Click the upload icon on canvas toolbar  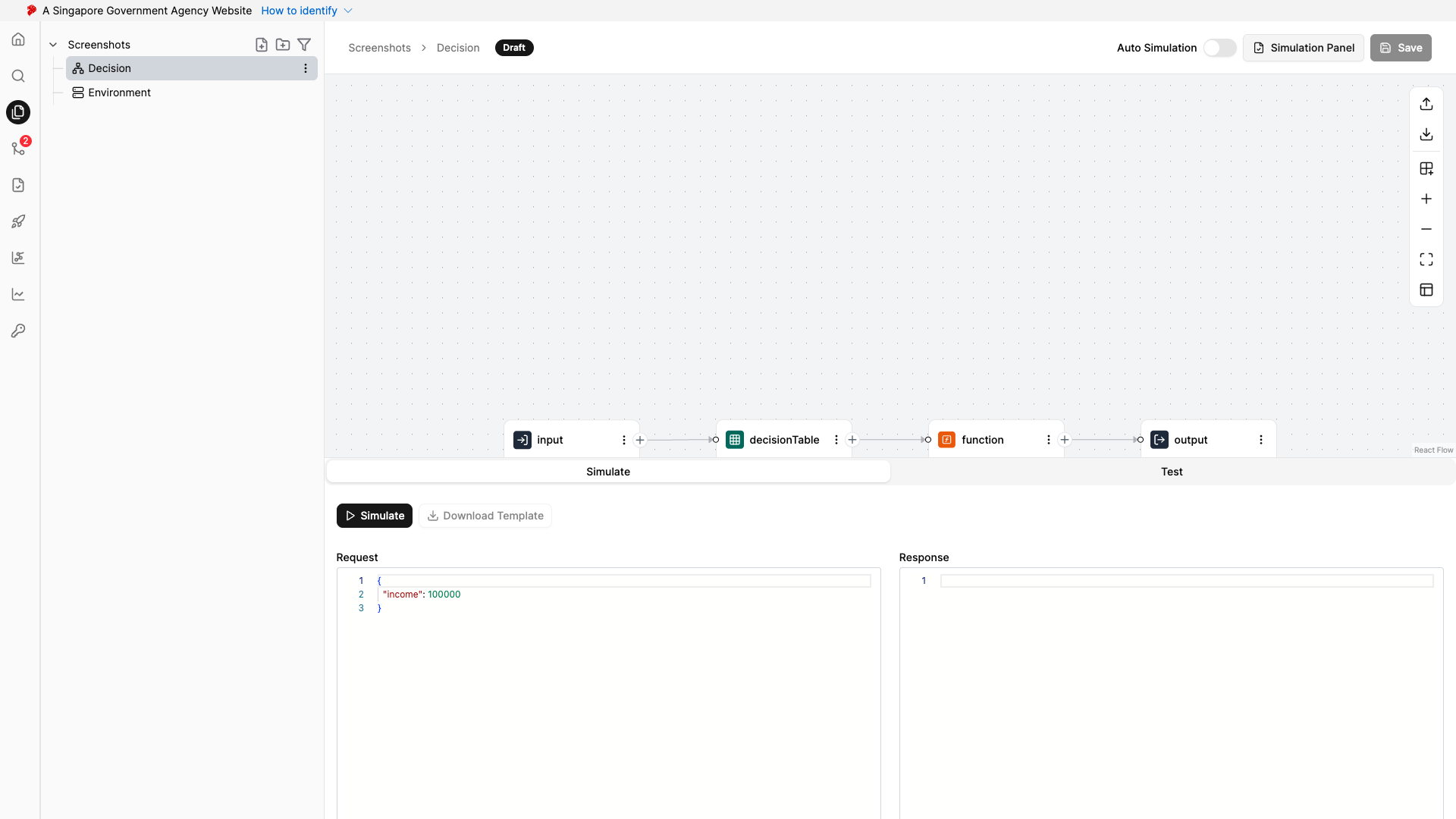click(x=1426, y=104)
